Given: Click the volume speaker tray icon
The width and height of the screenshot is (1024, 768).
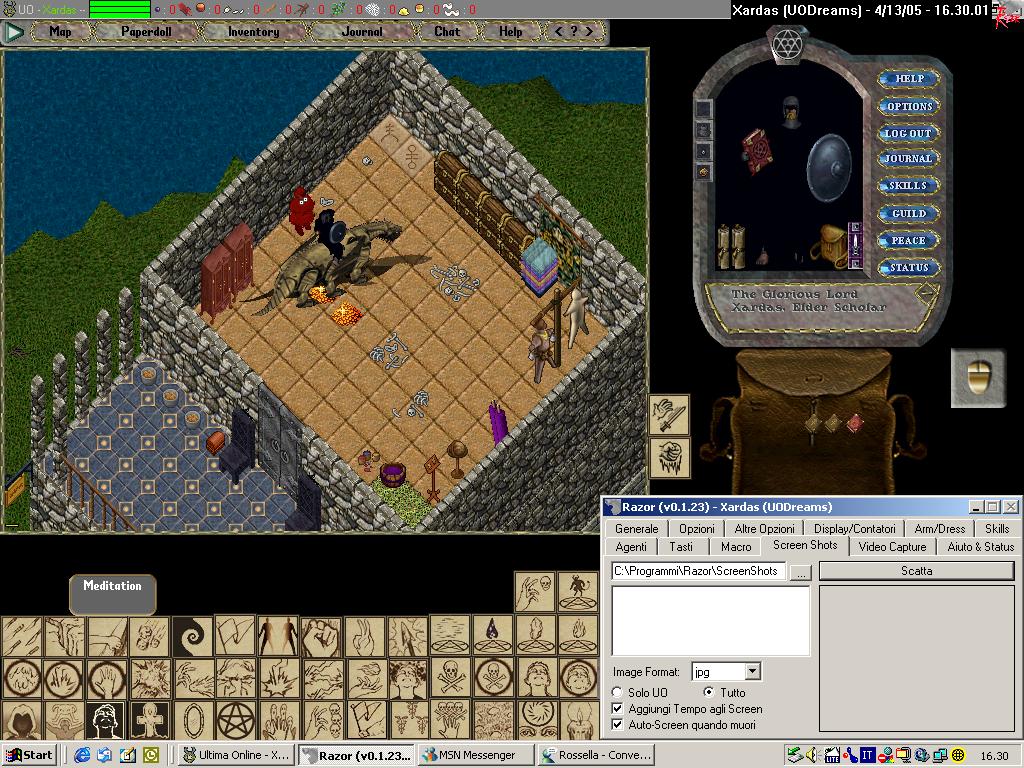Looking at the screenshot, I should 812,756.
